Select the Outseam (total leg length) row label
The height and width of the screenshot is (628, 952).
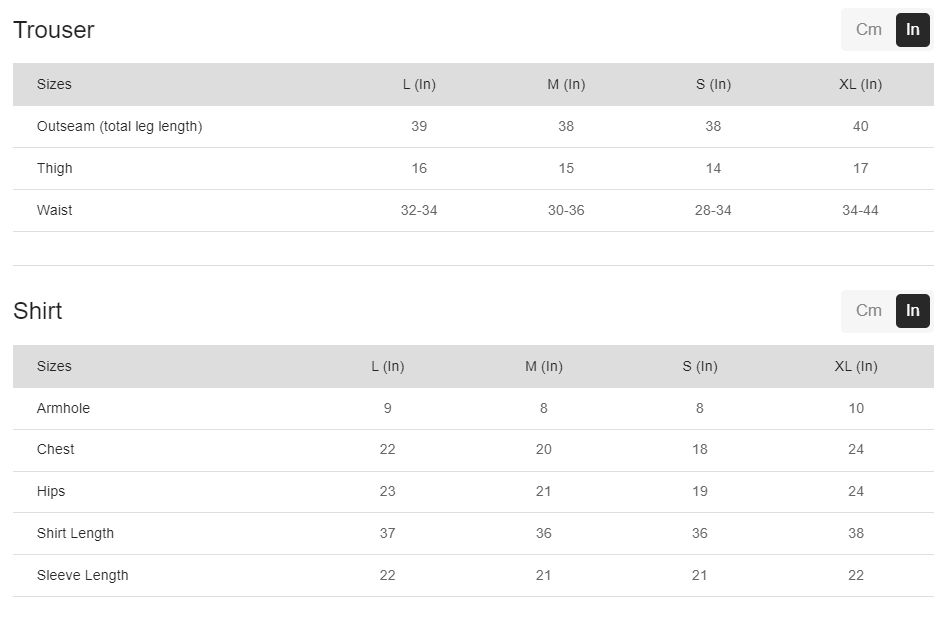(x=119, y=127)
